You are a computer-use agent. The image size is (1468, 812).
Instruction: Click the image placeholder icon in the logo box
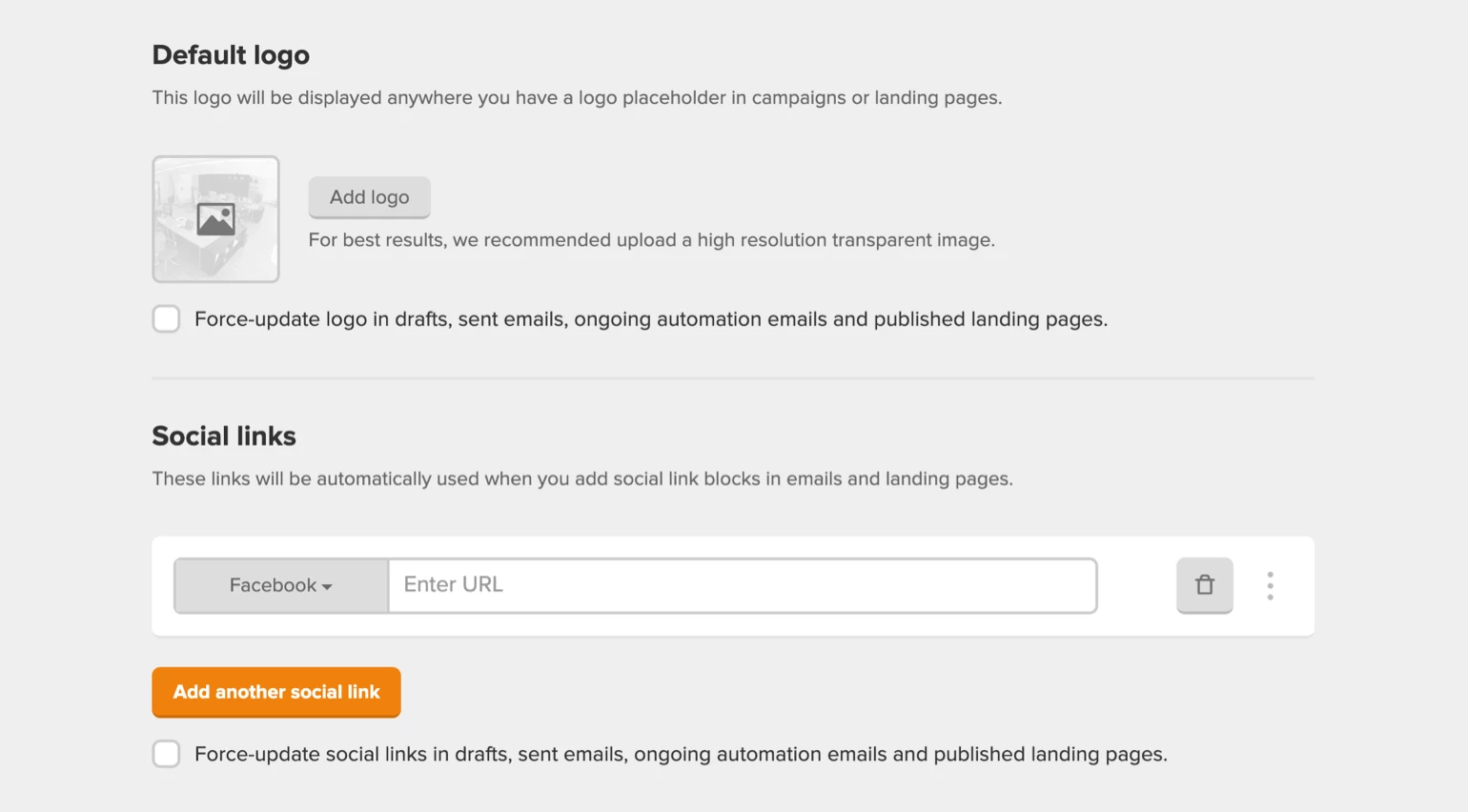tap(215, 219)
